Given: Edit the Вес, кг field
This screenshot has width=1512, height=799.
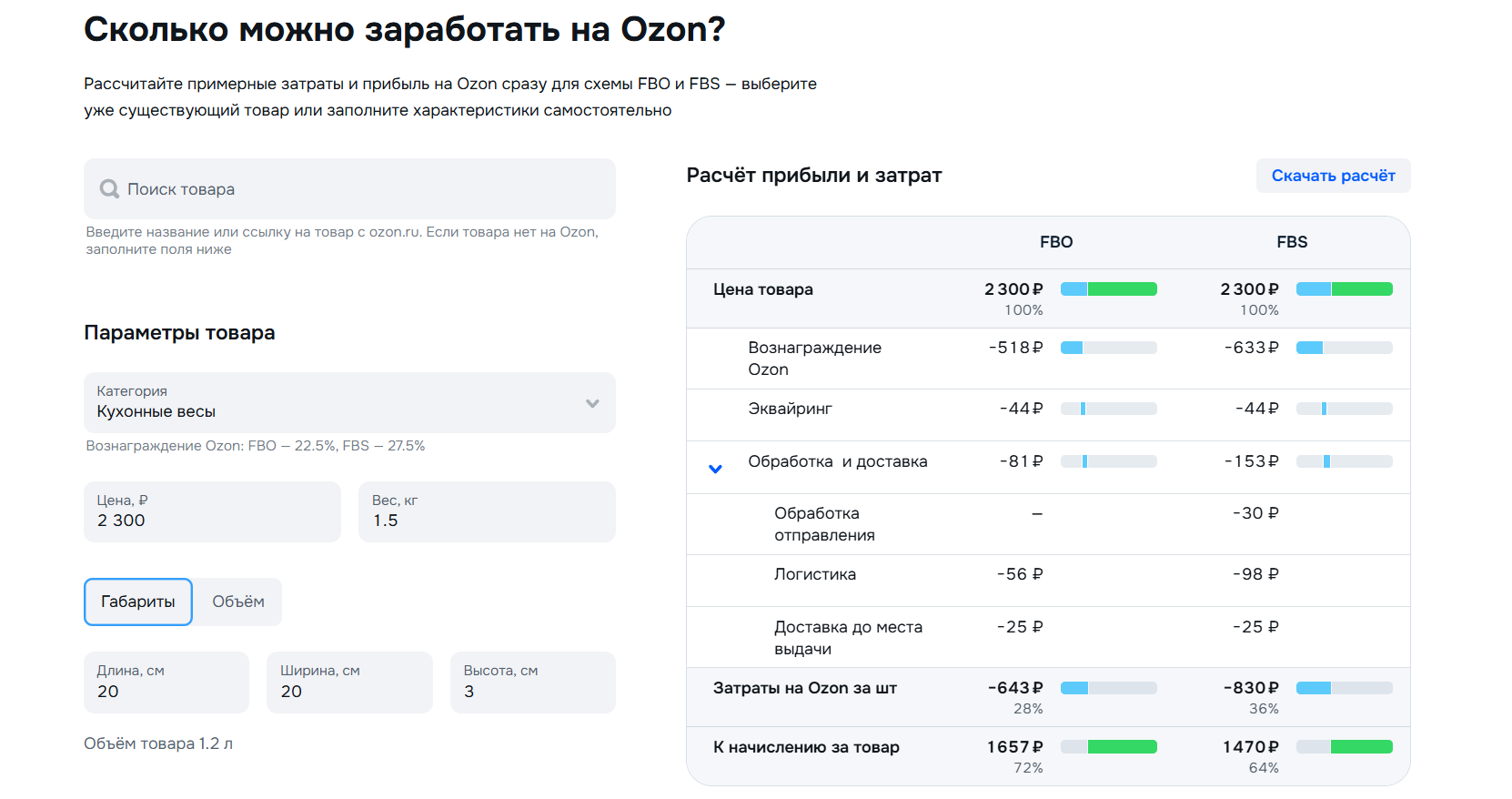Looking at the screenshot, I should pyautogui.click(x=487, y=511).
